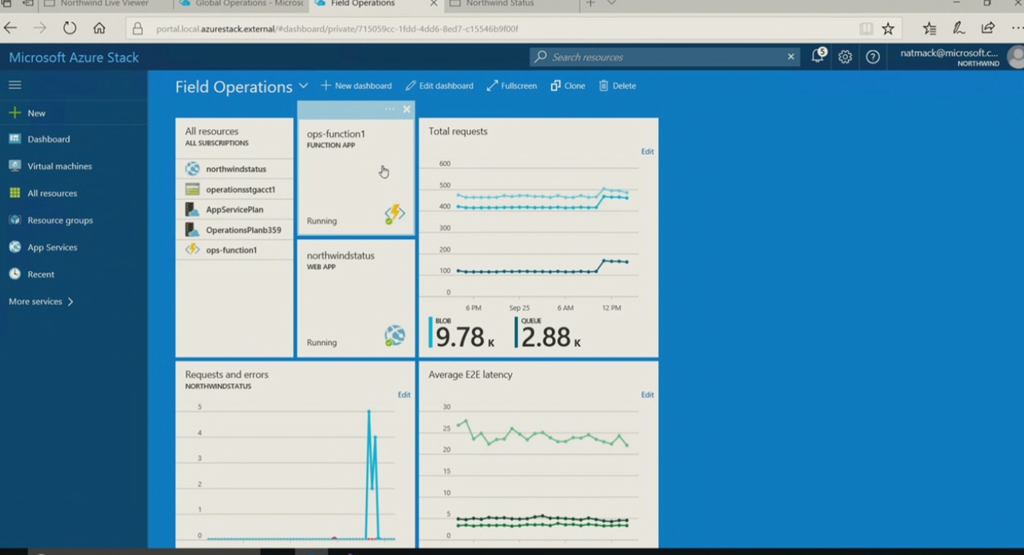This screenshot has height=555, width=1024.
Task: Refresh the browser page
Action: point(69,28)
